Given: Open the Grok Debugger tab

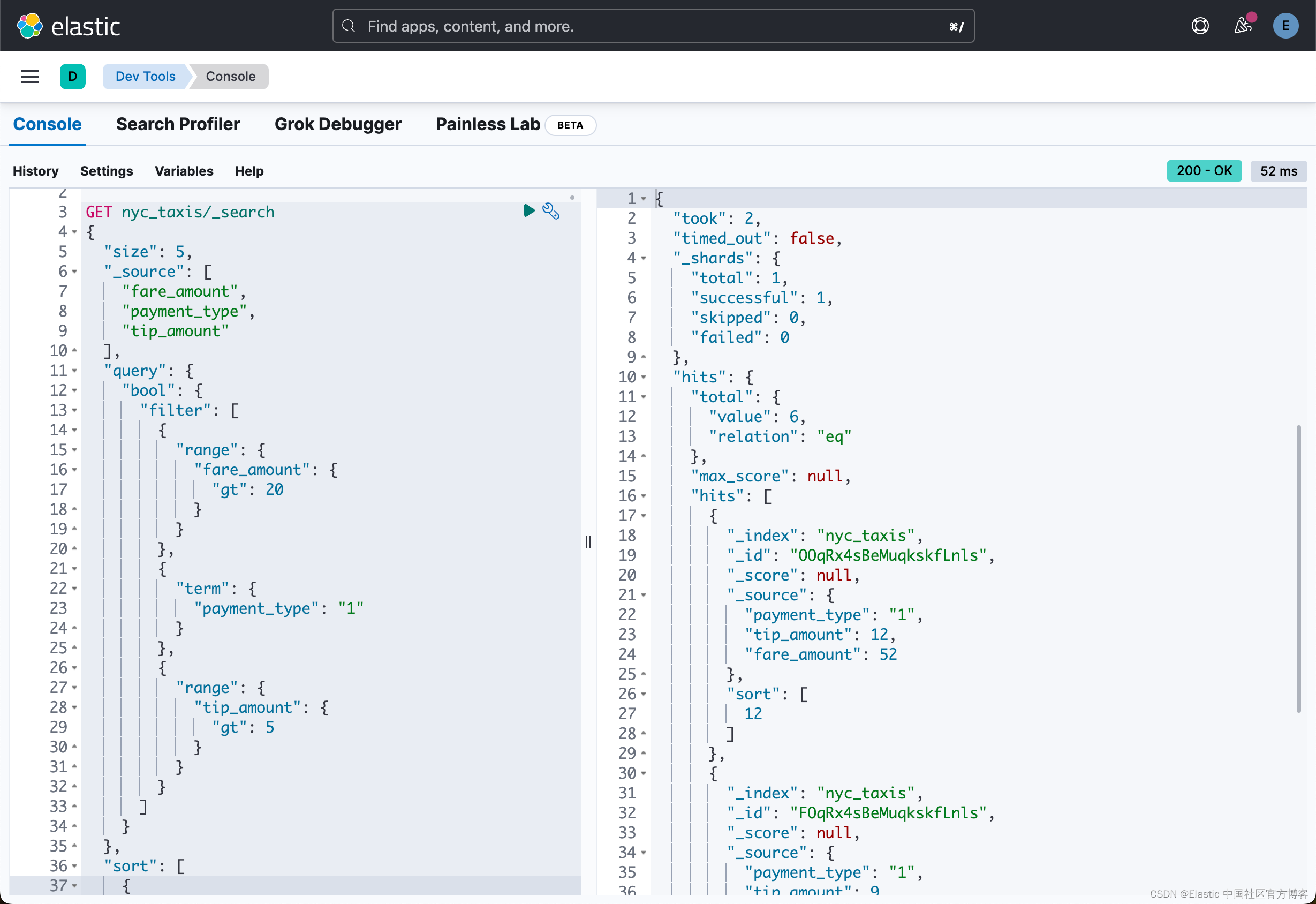Looking at the screenshot, I should point(338,124).
